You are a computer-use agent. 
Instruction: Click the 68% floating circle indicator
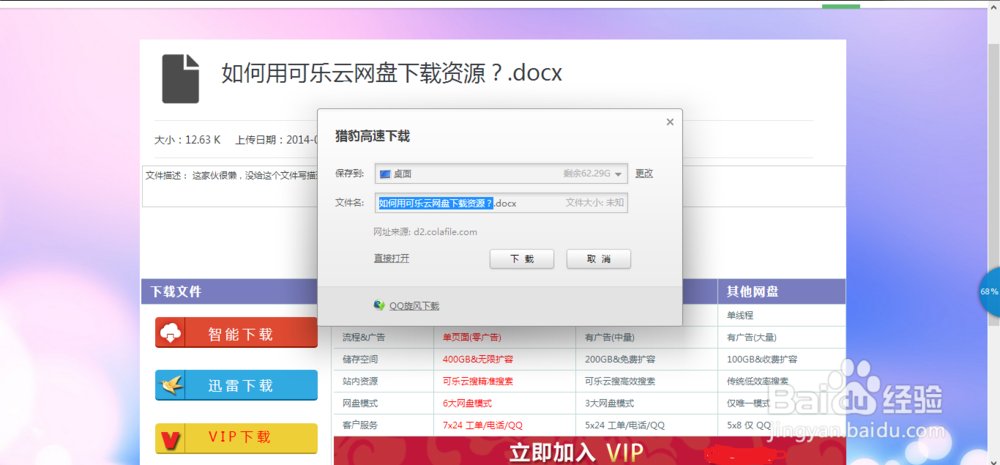[x=989, y=292]
